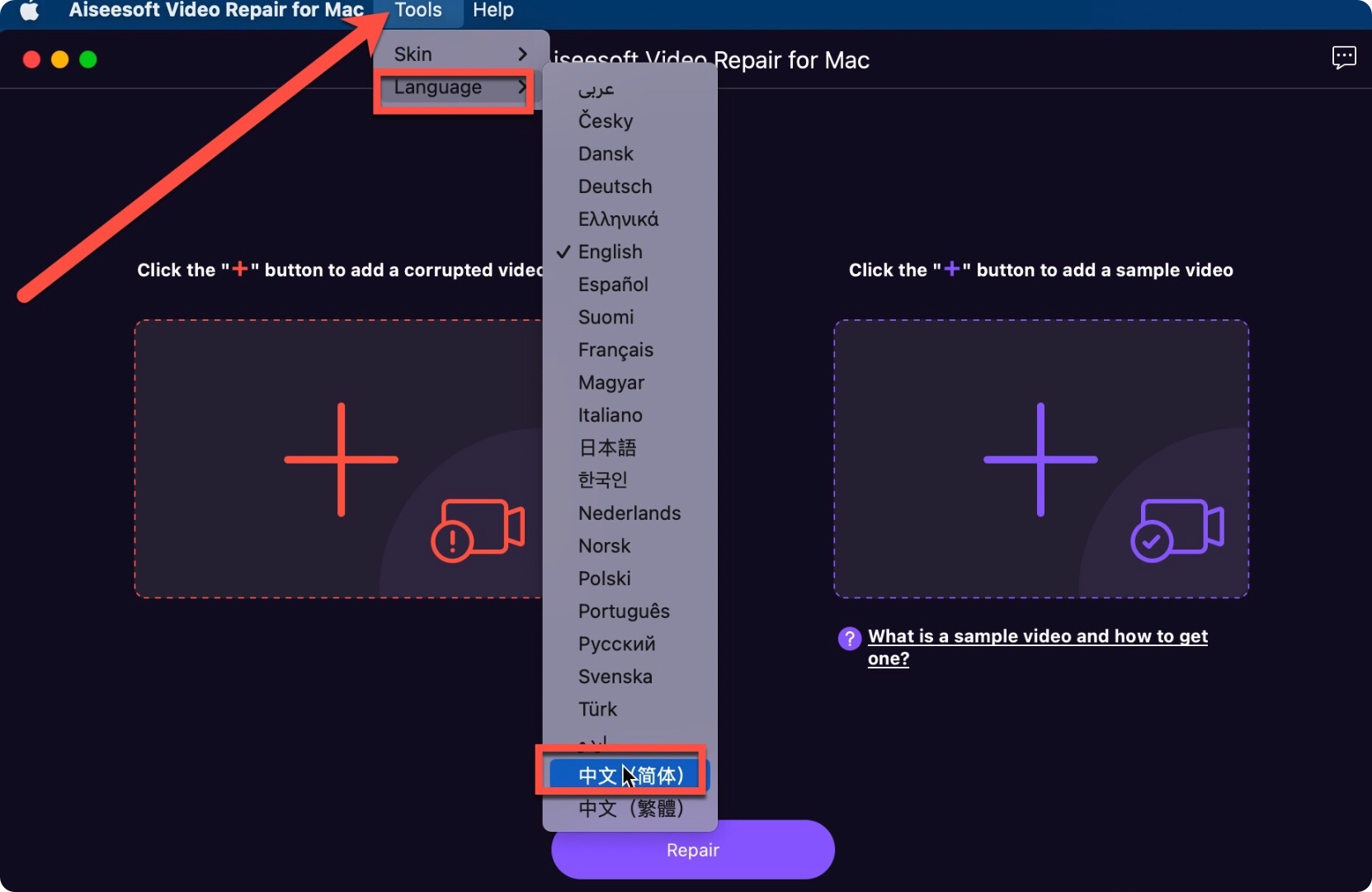
Task: Close the window with red button
Action: [x=31, y=59]
